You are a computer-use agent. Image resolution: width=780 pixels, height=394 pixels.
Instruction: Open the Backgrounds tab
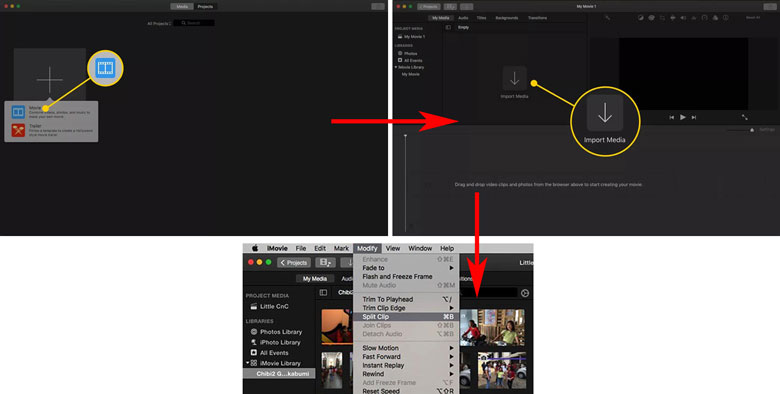[506, 18]
